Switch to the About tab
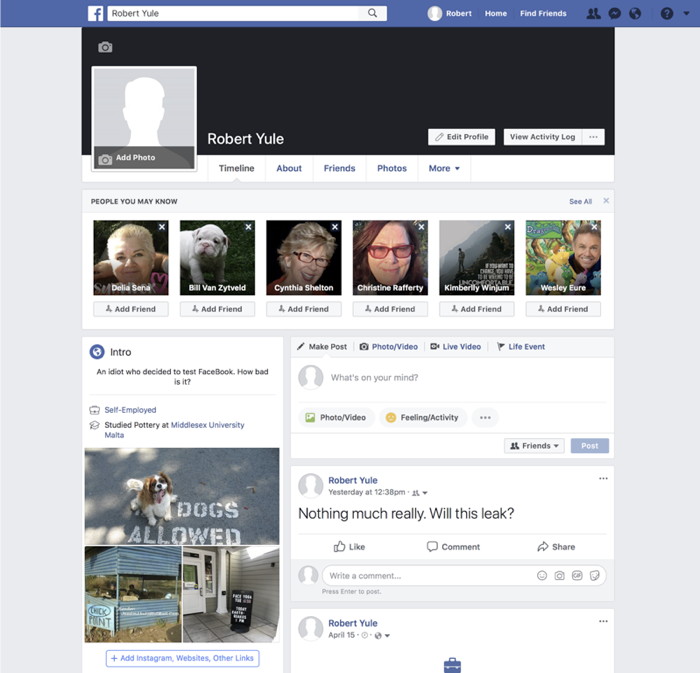700x673 pixels. 289,168
